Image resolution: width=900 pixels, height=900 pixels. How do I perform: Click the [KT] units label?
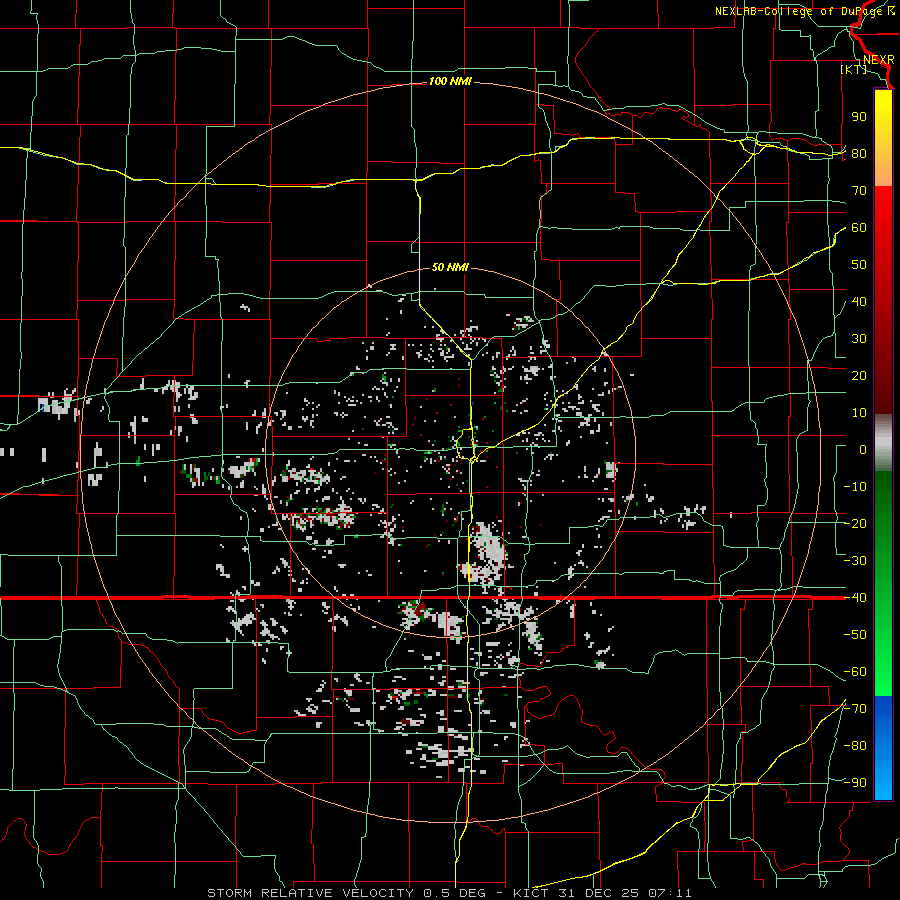(x=854, y=69)
